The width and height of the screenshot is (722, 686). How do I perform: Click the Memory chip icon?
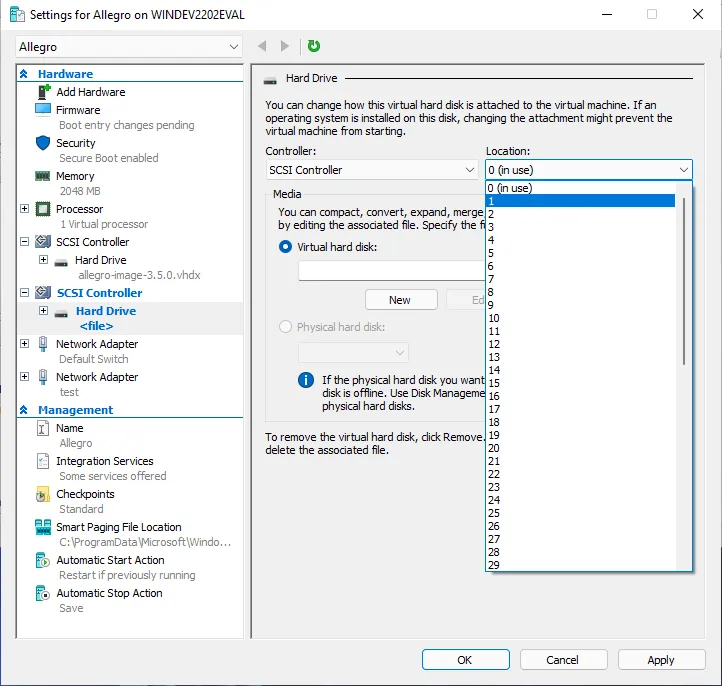(x=43, y=176)
